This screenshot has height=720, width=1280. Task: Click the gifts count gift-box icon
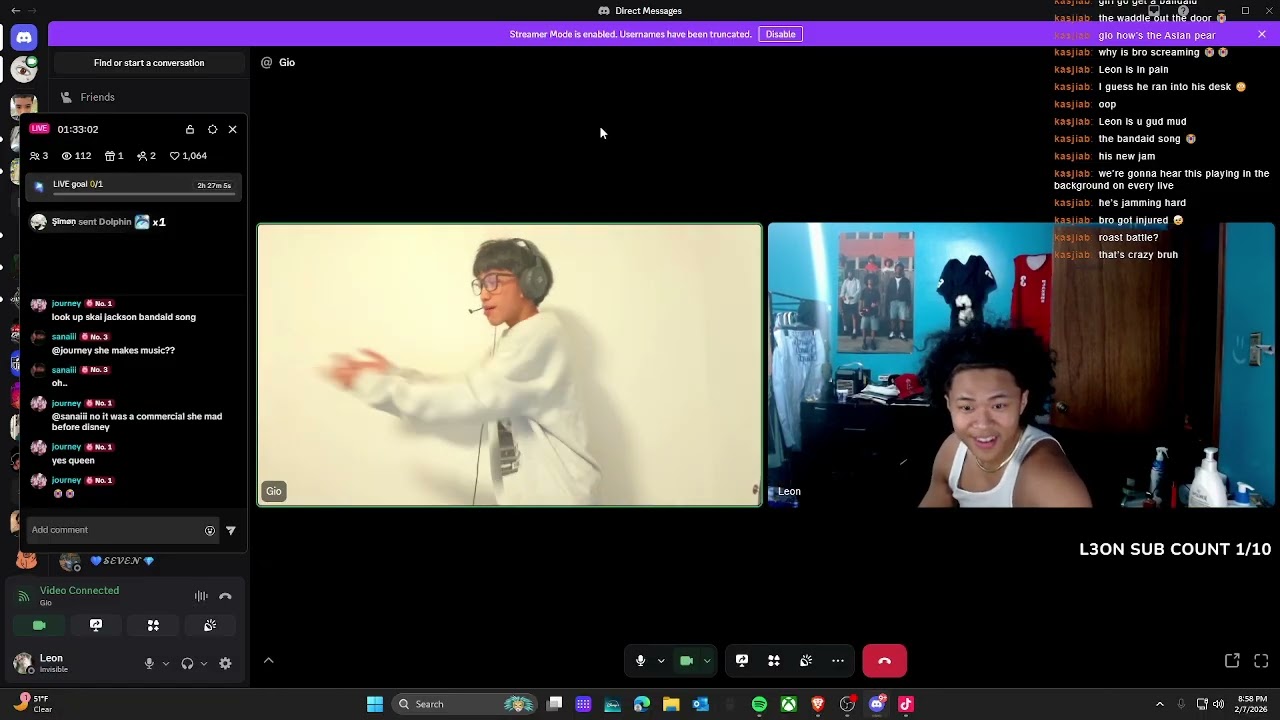(x=110, y=156)
